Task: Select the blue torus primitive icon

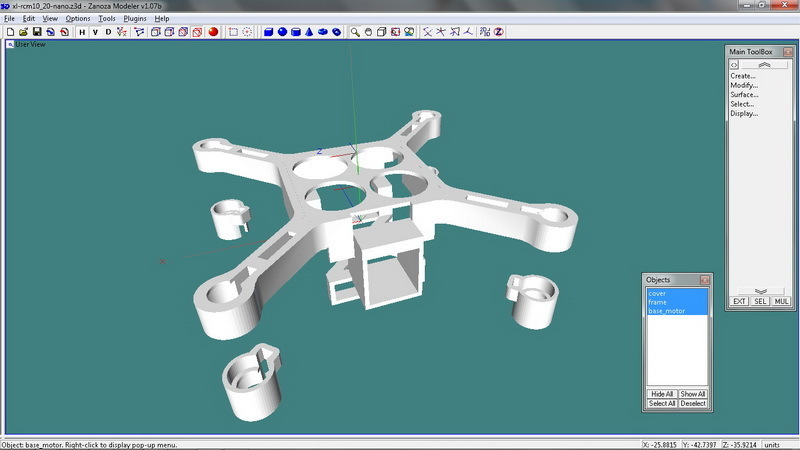Action: pyautogui.click(x=338, y=32)
